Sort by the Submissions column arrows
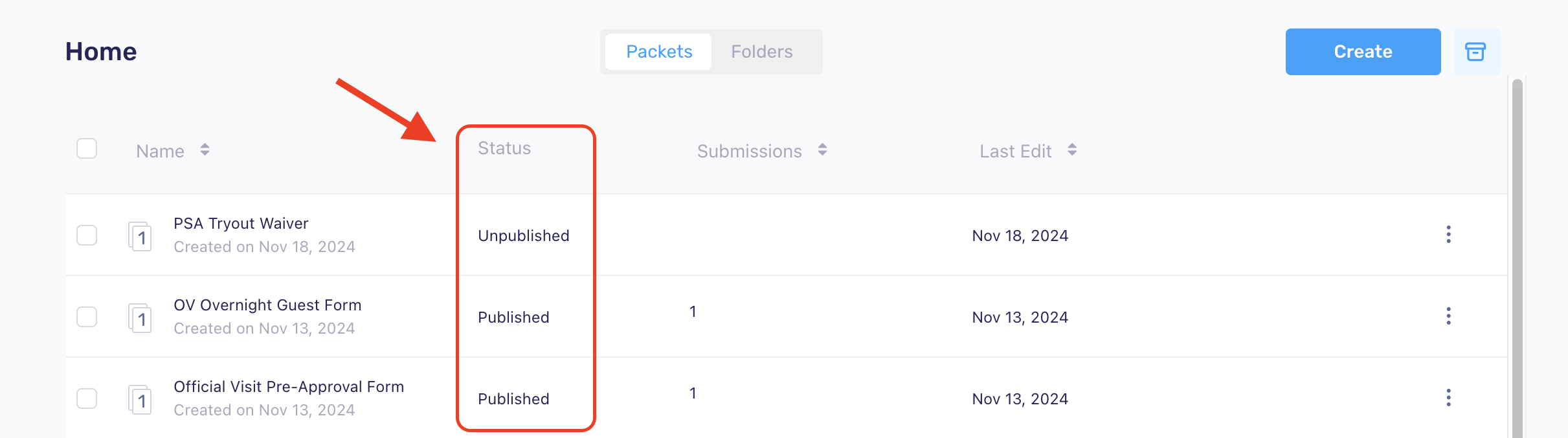Screen dimensions: 1568x438 [x=822, y=150]
